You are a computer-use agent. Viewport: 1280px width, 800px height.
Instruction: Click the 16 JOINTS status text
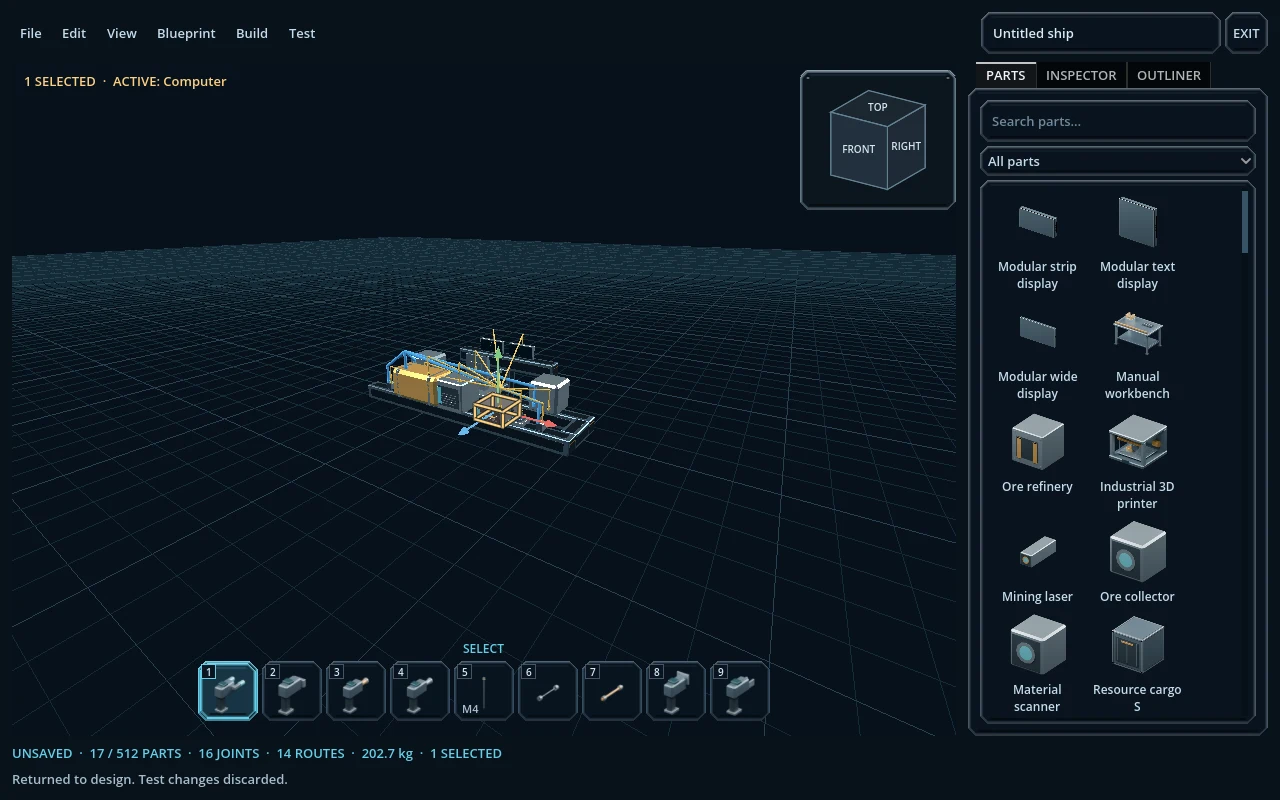pyautogui.click(x=229, y=753)
